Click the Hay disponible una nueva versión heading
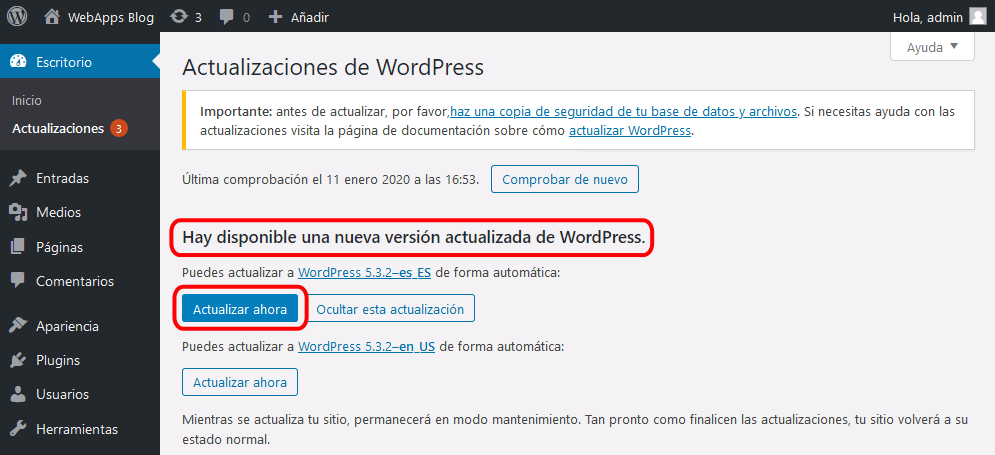The image size is (995, 455). coord(414,237)
